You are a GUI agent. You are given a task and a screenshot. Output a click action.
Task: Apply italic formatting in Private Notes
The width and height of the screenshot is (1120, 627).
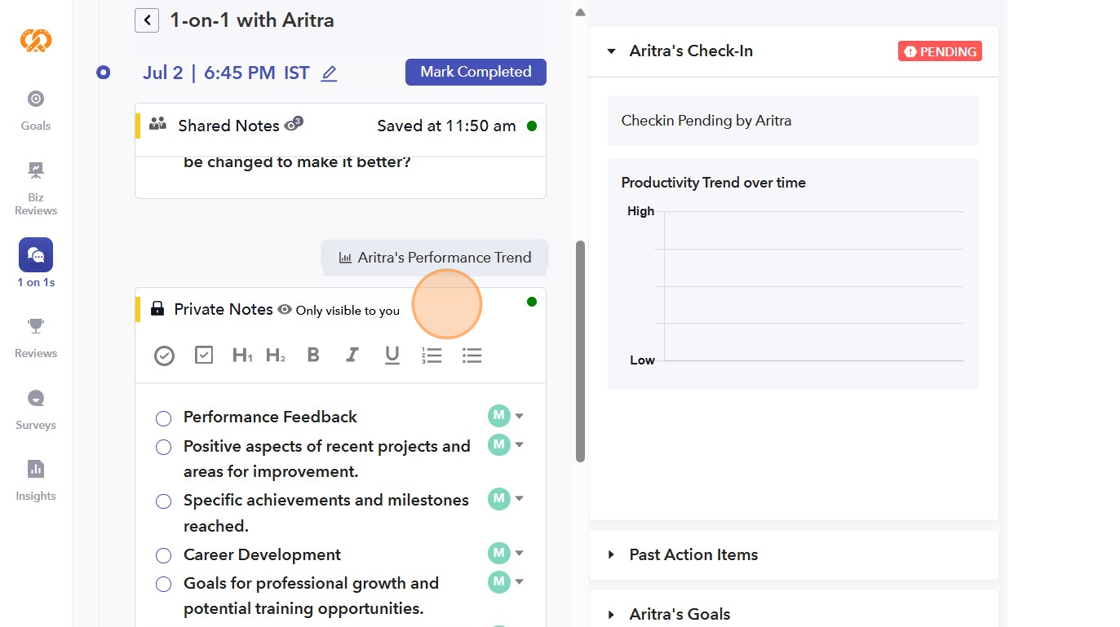click(x=352, y=355)
